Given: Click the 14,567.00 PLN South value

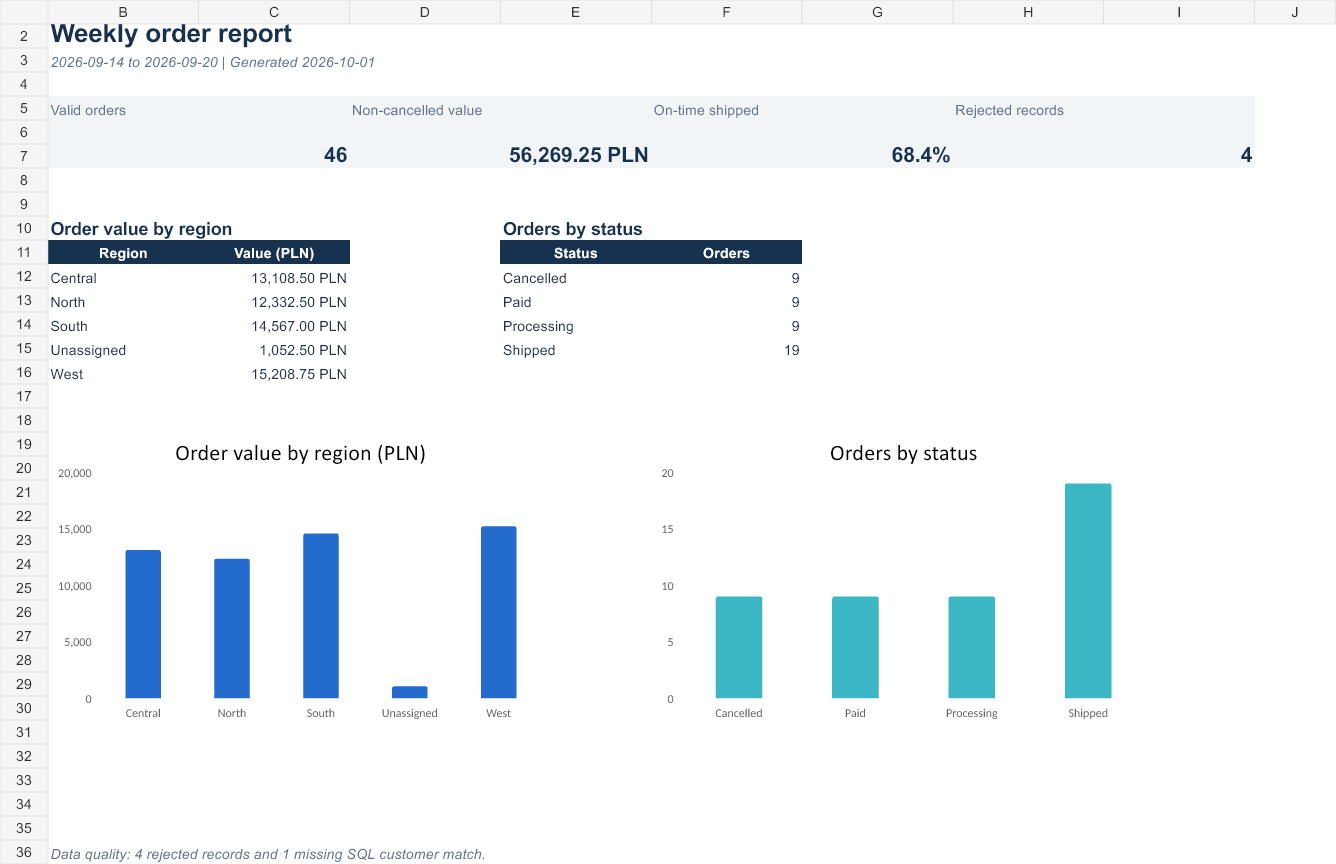Looking at the screenshot, I should (299, 326).
